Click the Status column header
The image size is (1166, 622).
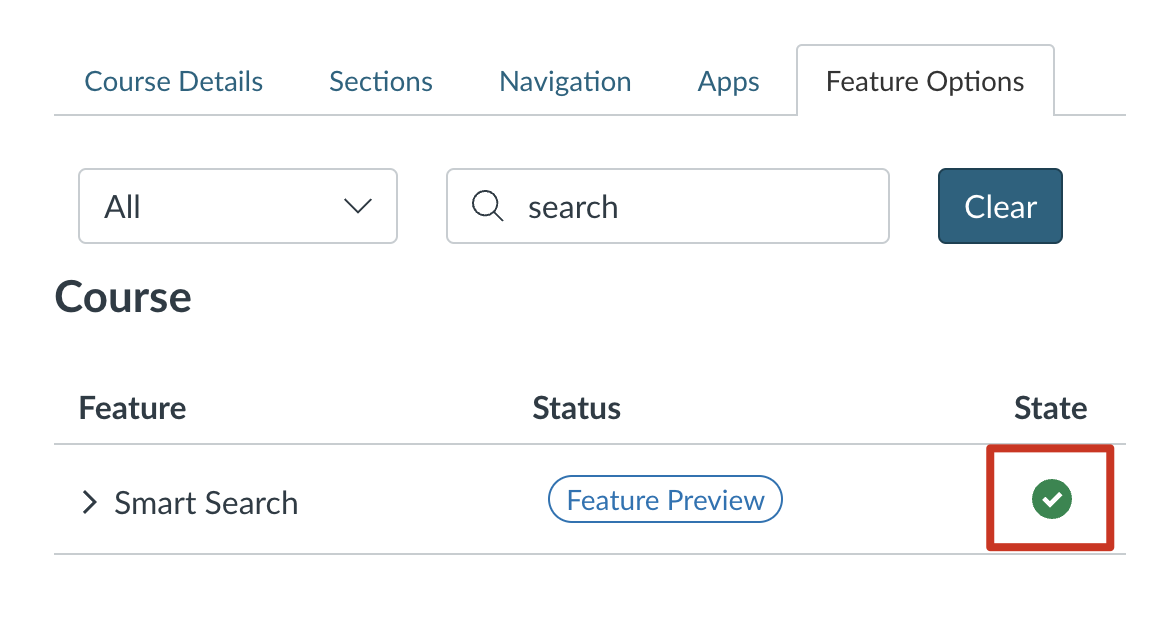[x=576, y=408]
